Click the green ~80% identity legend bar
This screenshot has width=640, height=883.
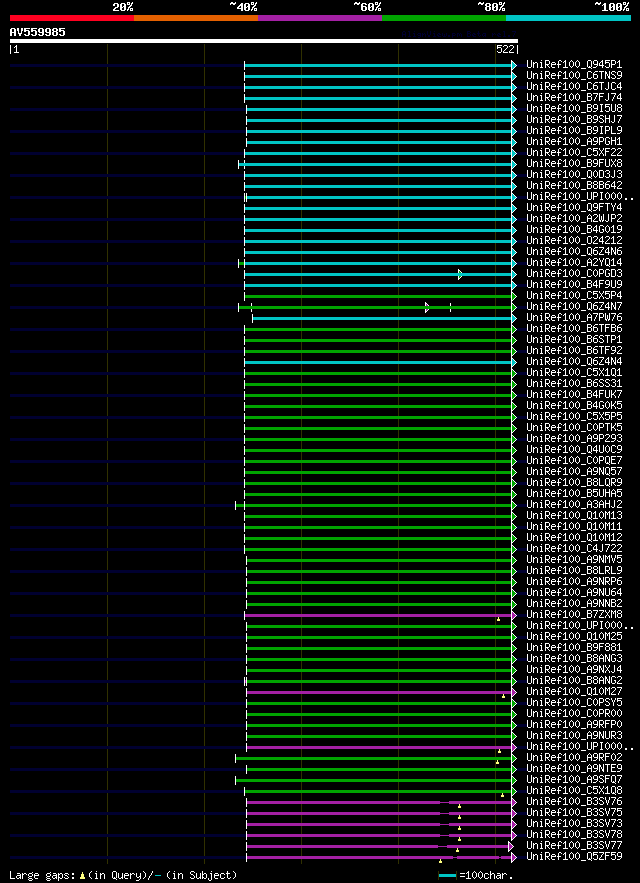(x=444, y=18)
